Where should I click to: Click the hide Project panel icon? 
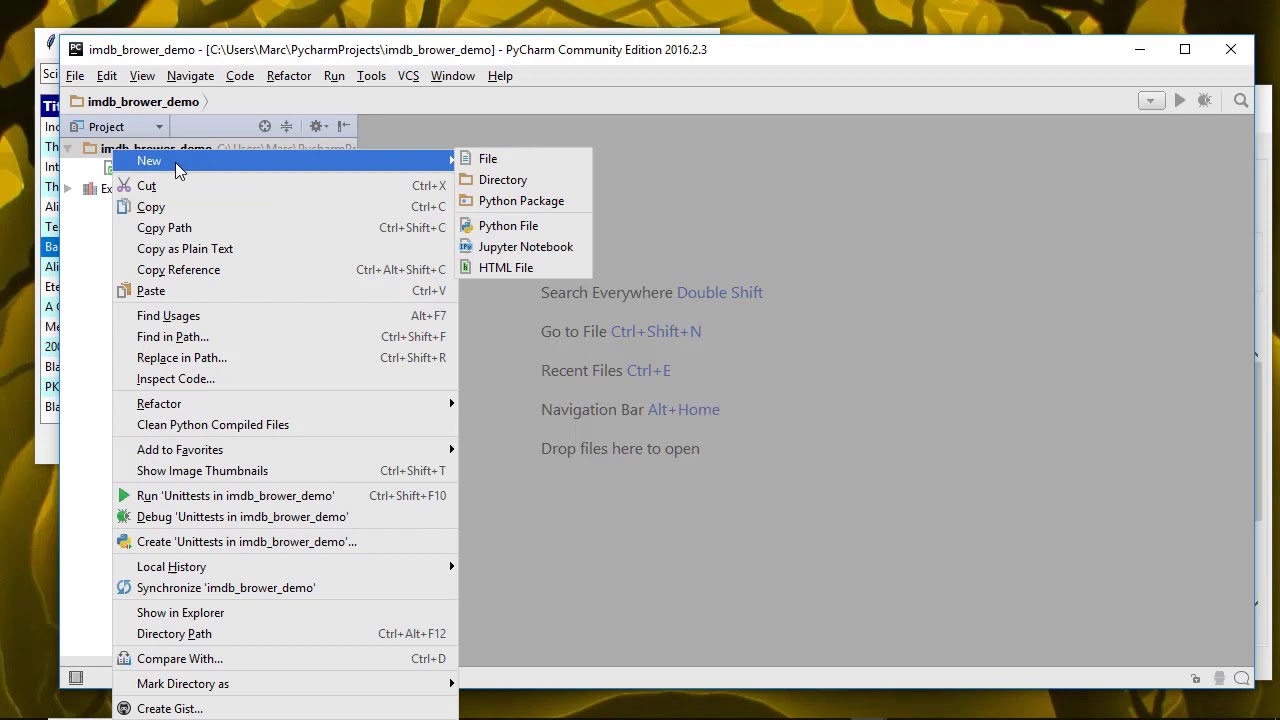point(343,126)
